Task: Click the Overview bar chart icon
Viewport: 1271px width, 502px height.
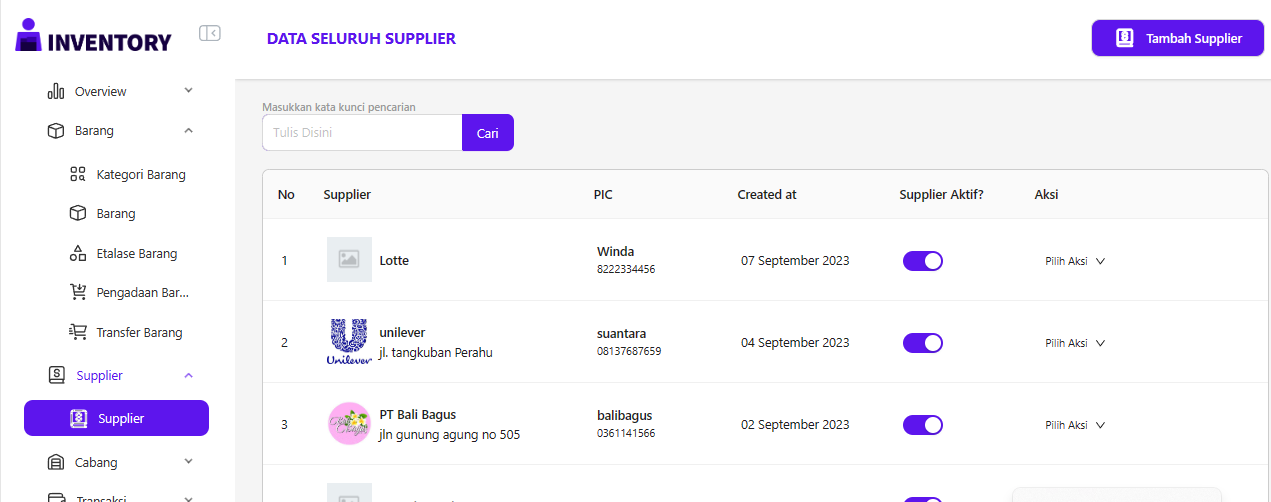Action: (56, 92)
